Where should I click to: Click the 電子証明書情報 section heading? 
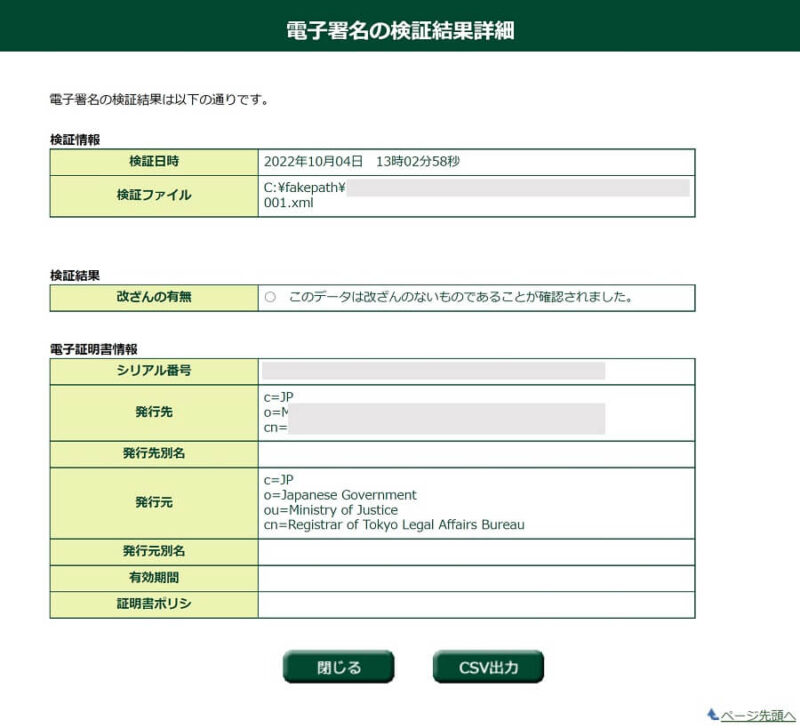(x=94, y=349)
